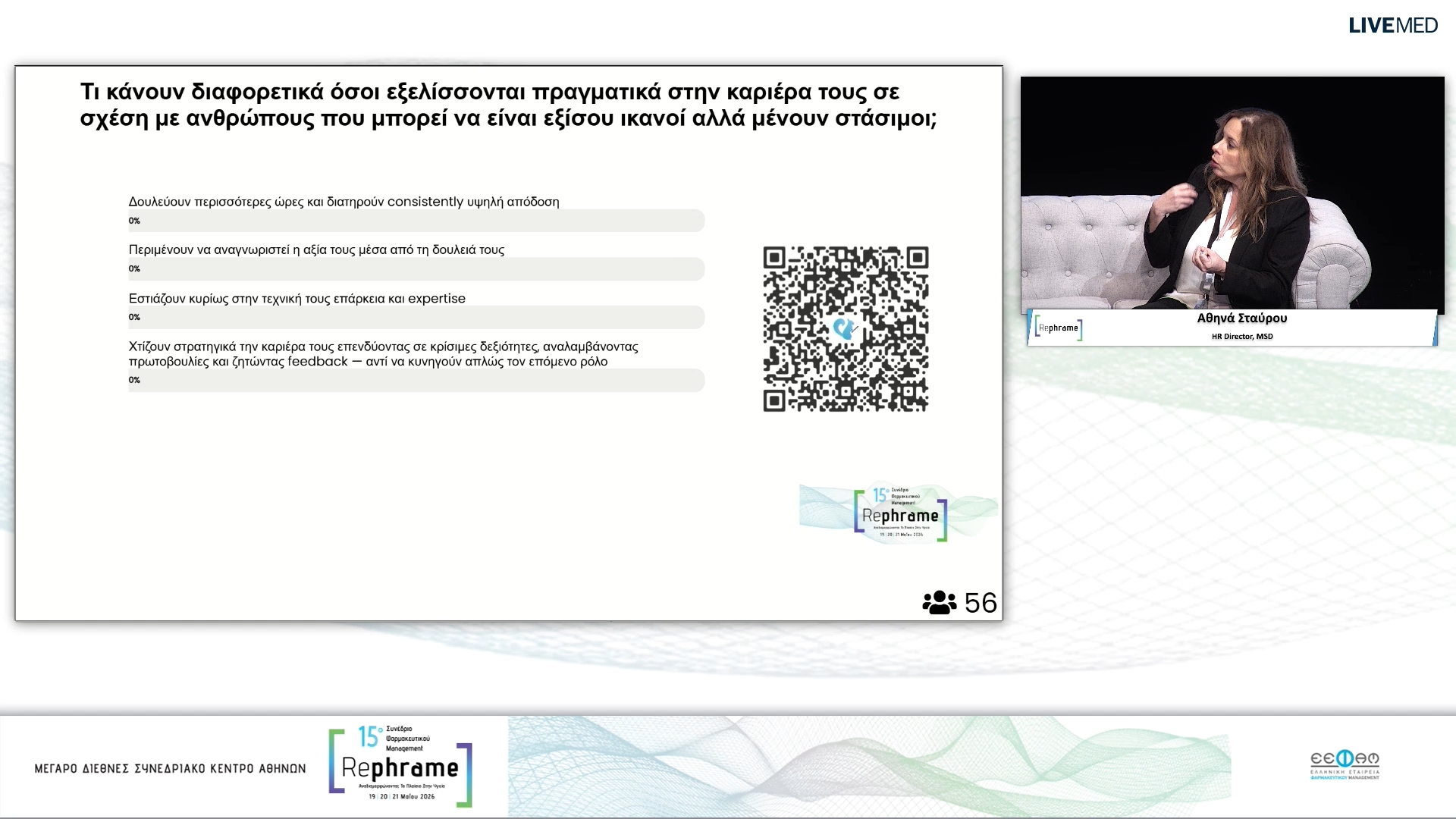The width and height of the screenshot is (1456, 819).
Task: Click the logo at the QR code center
Action: tap(846, 329)
